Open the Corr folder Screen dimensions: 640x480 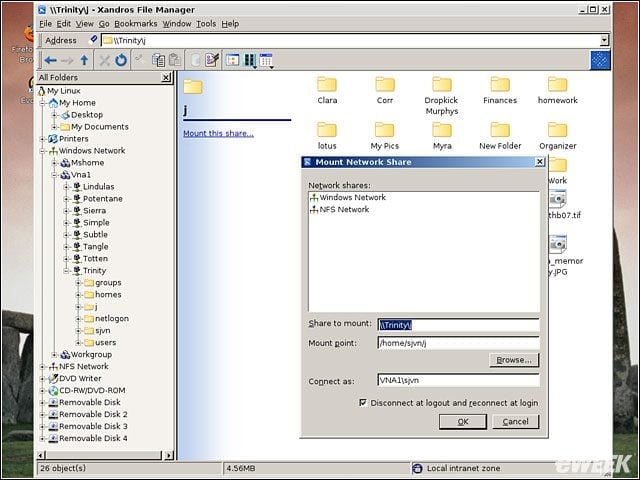click(385, 90)
